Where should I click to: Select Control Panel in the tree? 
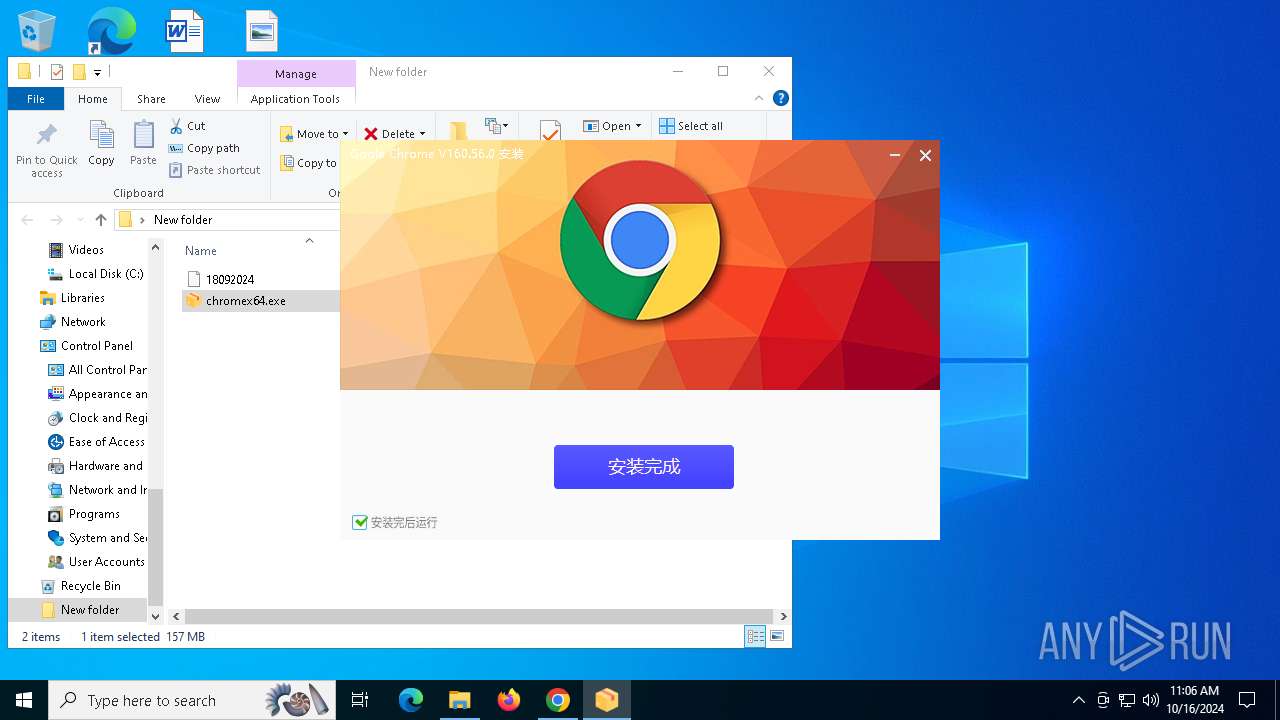pyautogui.click(x=97, y=346)
